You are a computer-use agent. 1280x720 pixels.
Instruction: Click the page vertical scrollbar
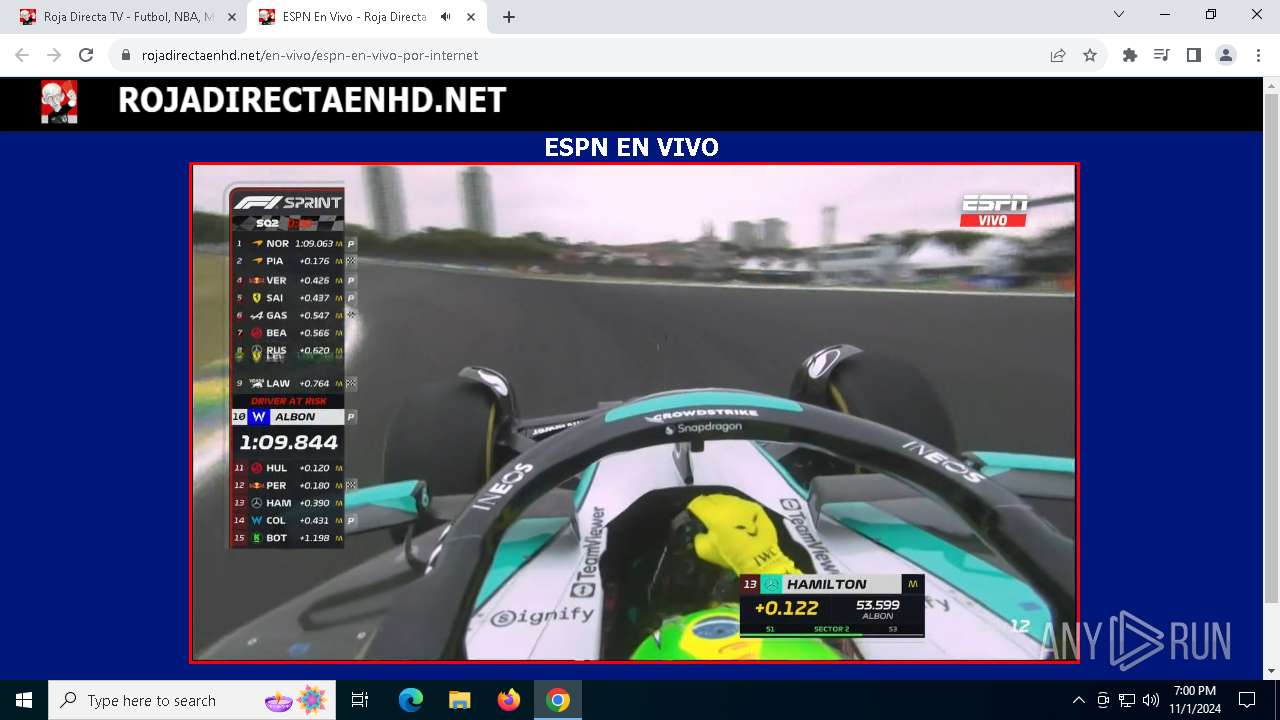coord(1271,350)
